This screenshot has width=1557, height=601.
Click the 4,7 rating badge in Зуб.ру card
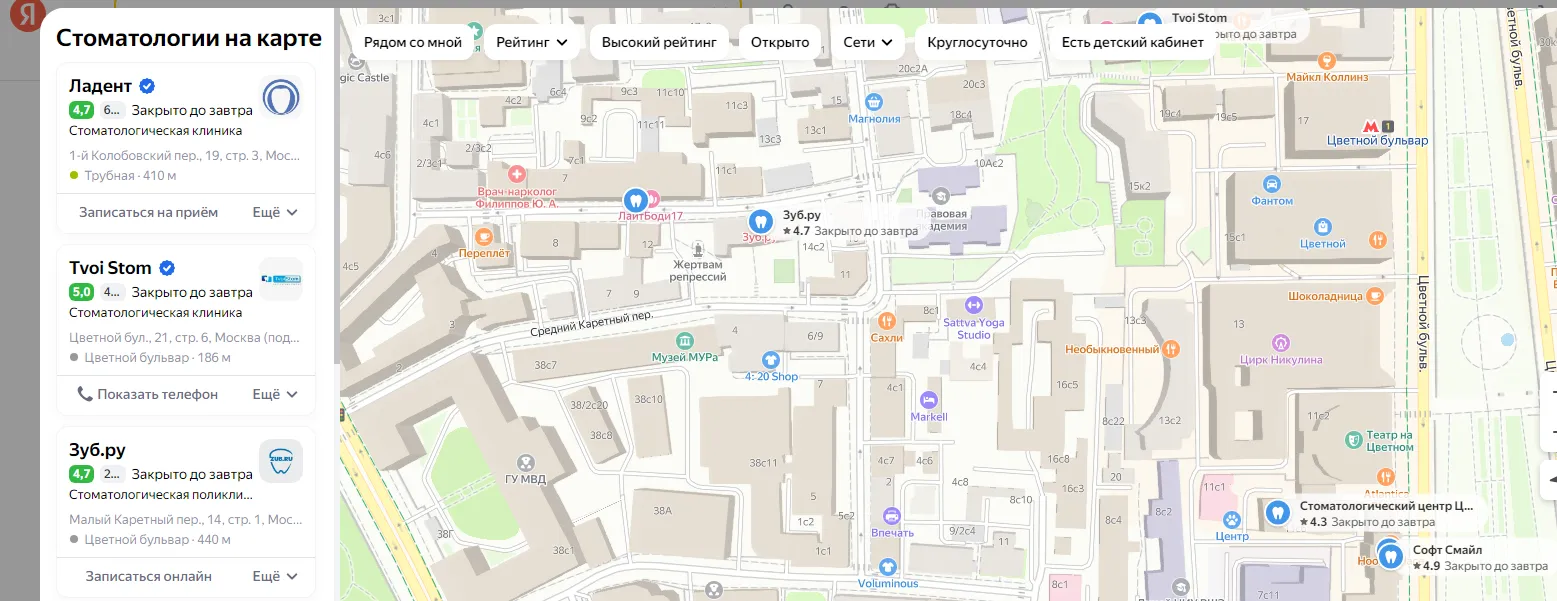[81, 474]
